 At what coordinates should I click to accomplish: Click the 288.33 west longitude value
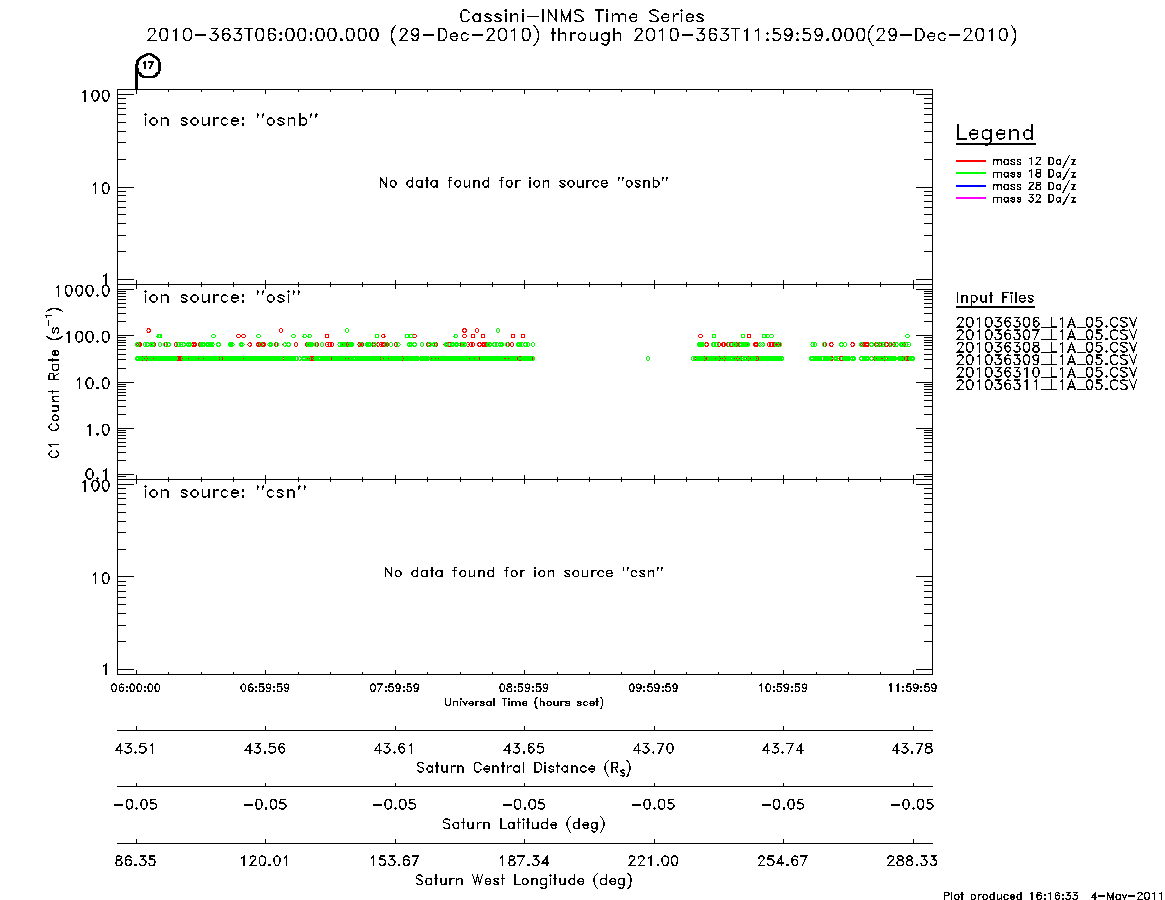point(912,861)
